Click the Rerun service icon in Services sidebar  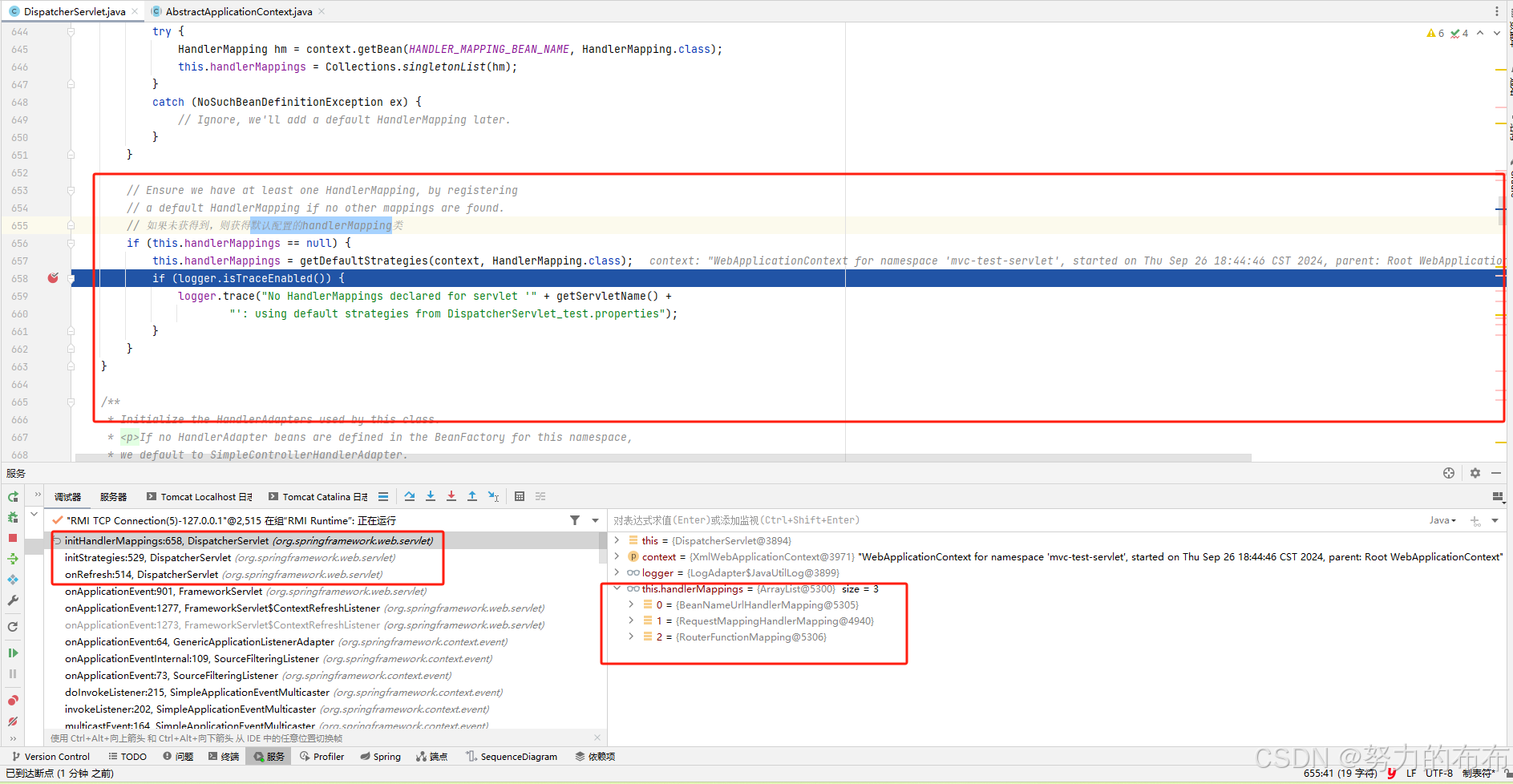click(x=13, y=497)
